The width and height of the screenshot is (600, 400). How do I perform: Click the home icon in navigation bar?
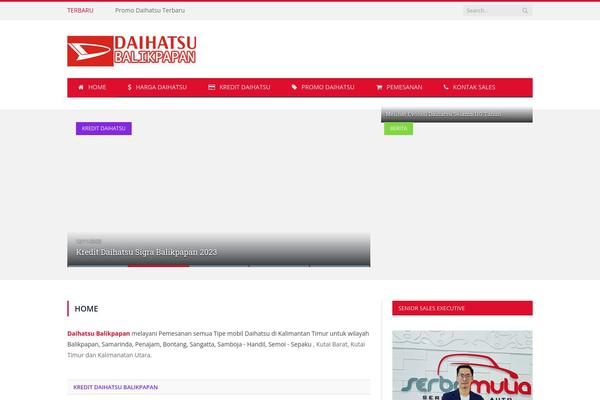tap(81, 87)
